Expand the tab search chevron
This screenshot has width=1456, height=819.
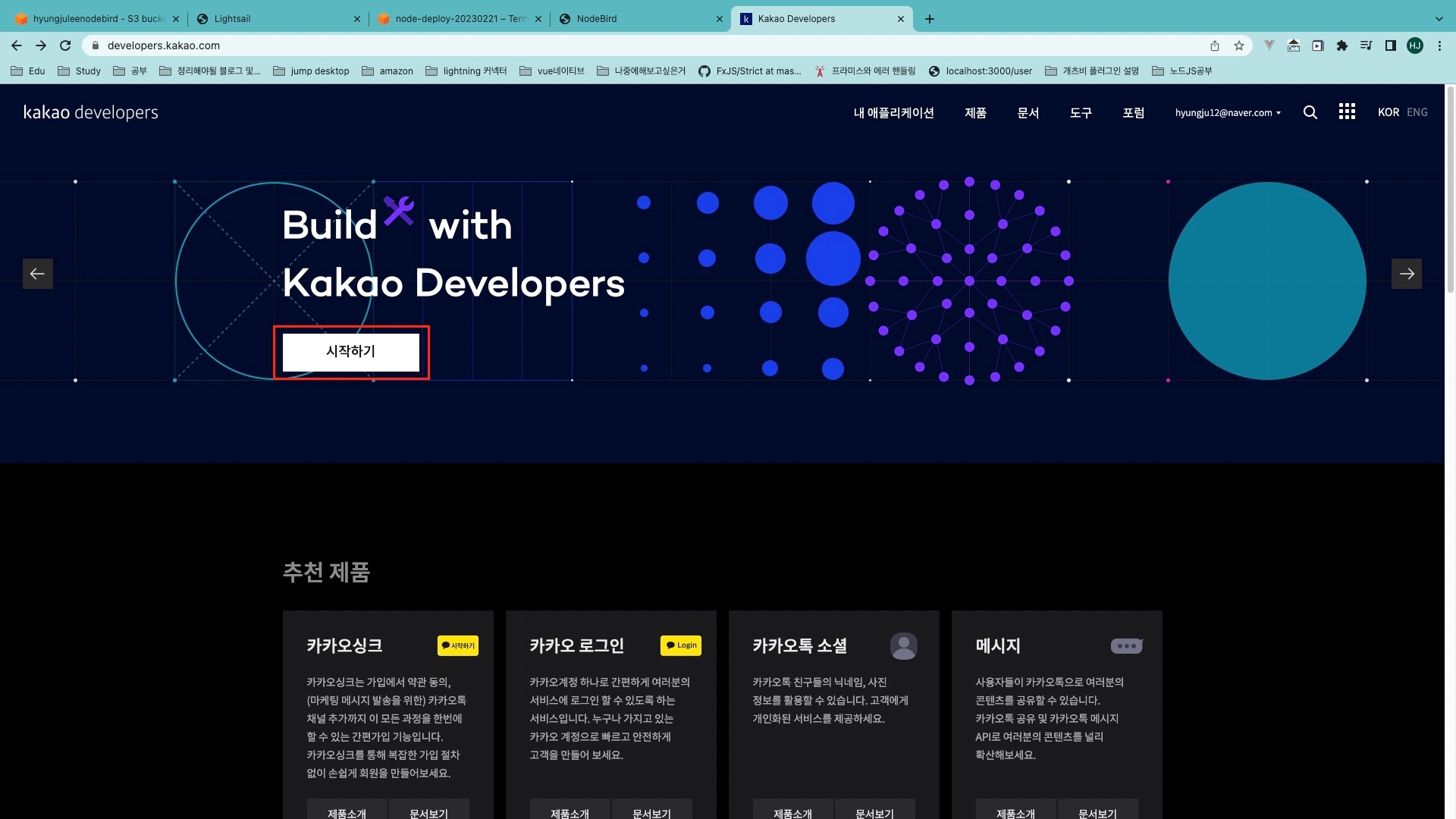coord(1439,19)
